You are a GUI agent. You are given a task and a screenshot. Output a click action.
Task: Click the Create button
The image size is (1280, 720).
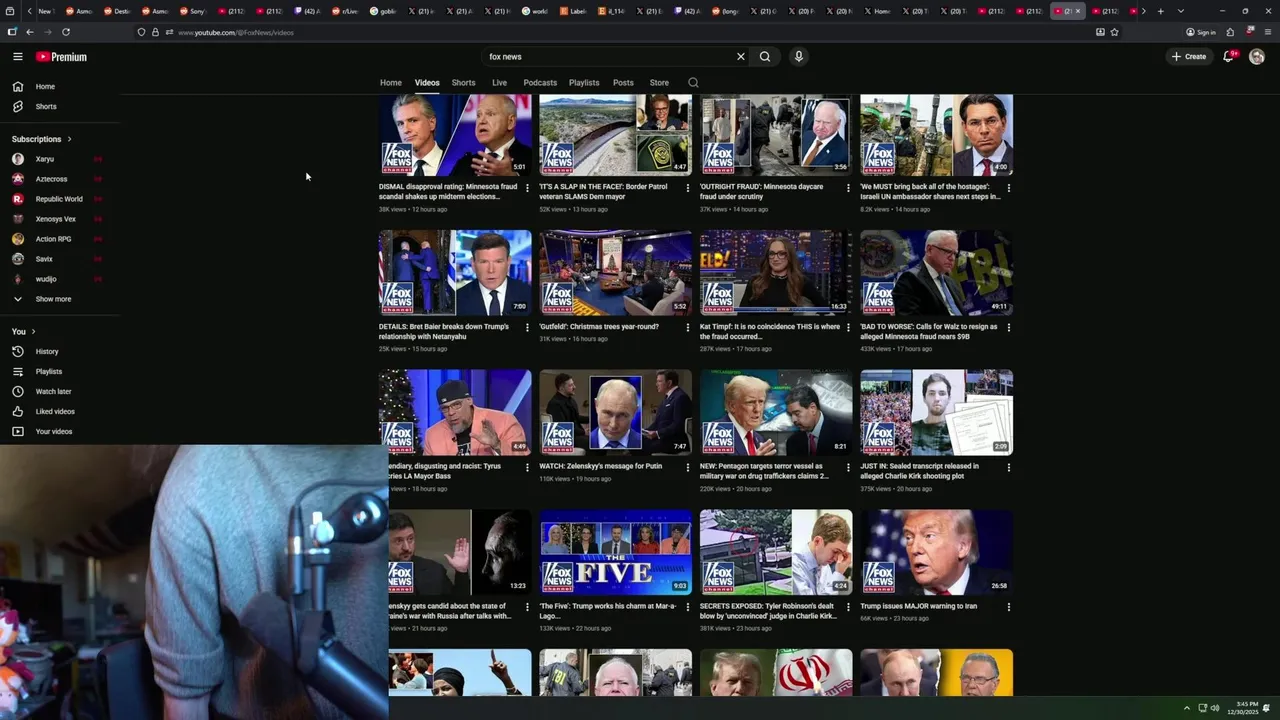tap(1189, 57)
